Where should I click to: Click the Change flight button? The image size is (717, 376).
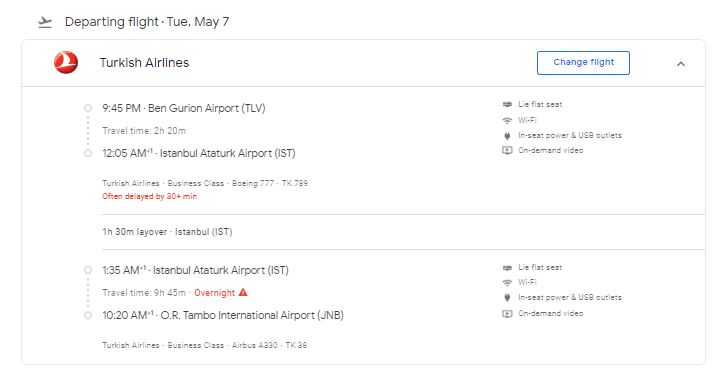coord(583,63)
